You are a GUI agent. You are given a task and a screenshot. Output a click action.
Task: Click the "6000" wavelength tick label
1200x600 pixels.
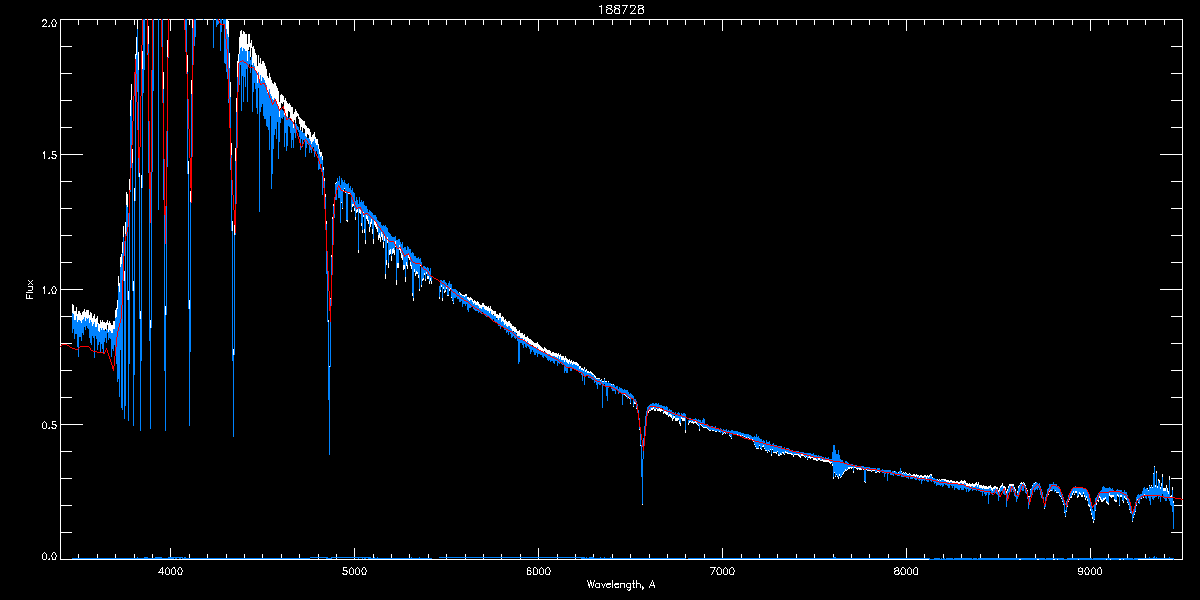click(x=538, y=571)
